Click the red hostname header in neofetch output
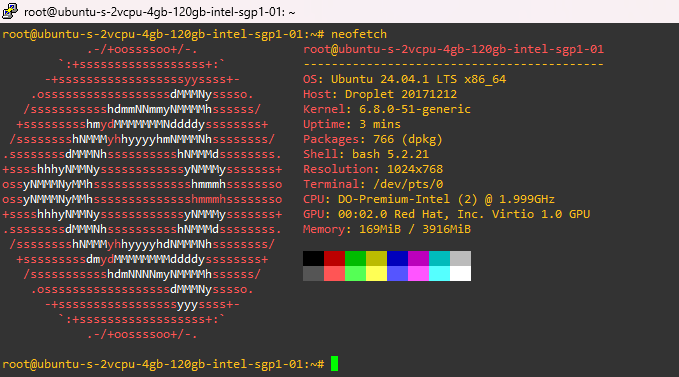The width and height of the screenshot is (679, 377). coord(453,49)
